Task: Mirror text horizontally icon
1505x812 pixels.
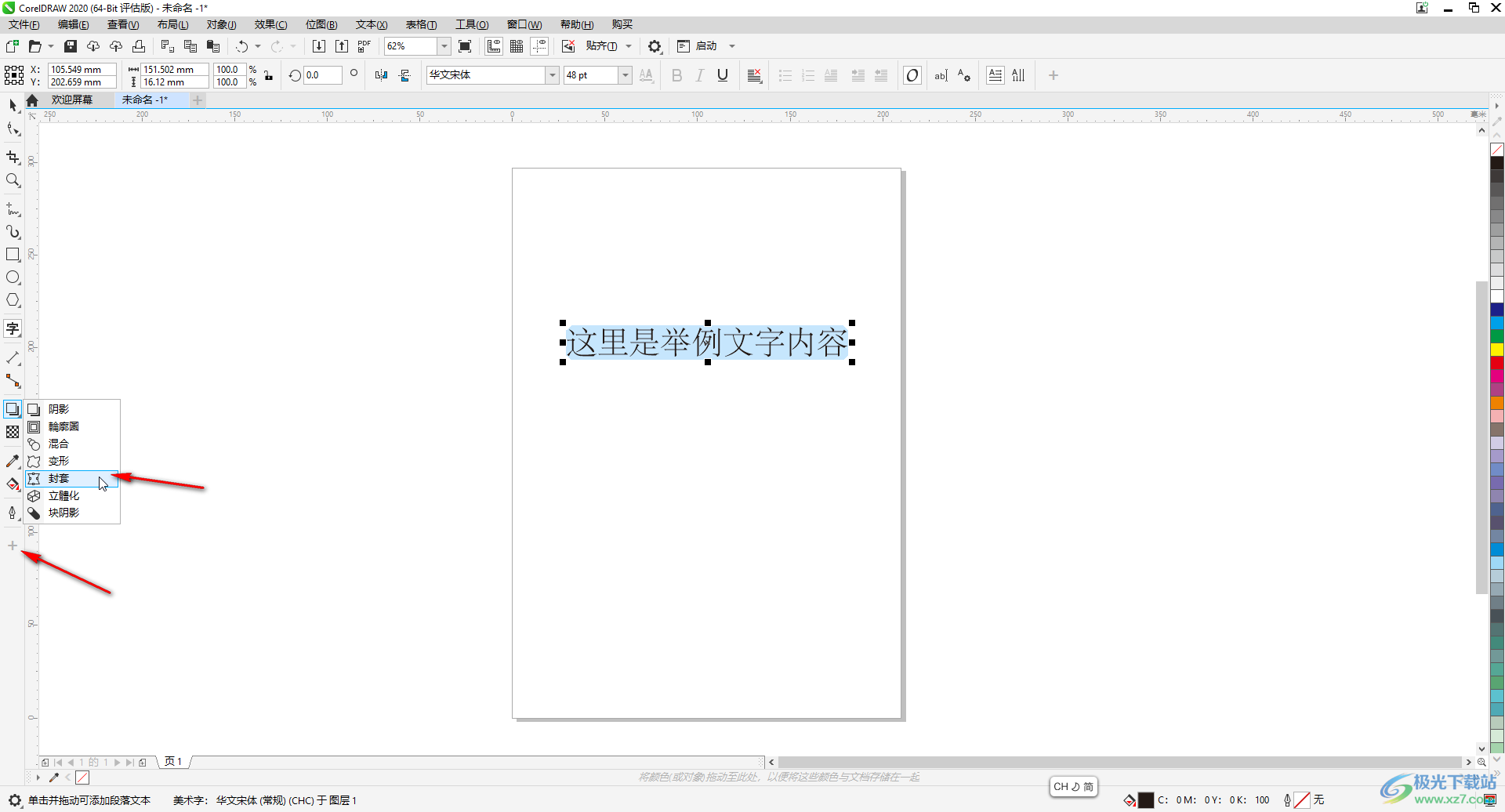Action: click(381, 75)
